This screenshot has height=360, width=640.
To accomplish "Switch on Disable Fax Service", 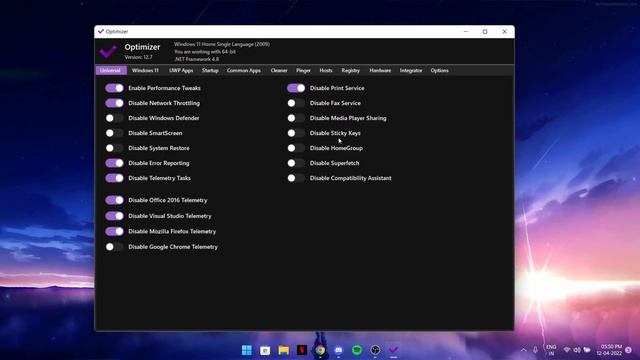I will 296,103.
